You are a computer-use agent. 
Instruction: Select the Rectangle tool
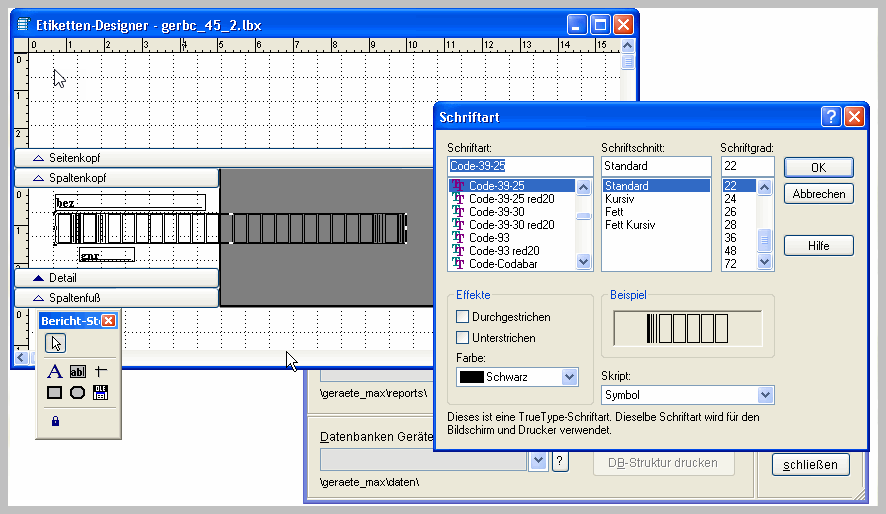(55, 392)
